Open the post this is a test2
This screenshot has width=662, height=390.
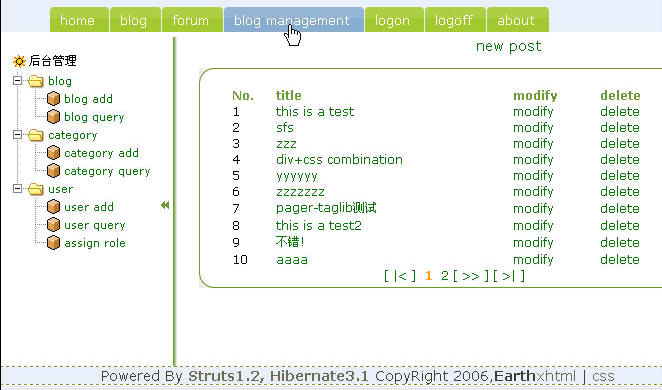(319, 226)
